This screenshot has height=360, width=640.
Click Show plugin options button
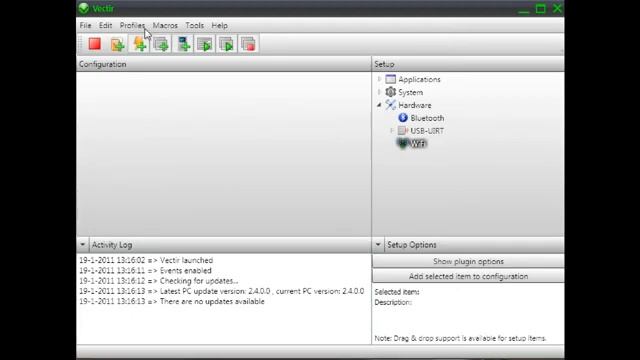tap(468, 261)
